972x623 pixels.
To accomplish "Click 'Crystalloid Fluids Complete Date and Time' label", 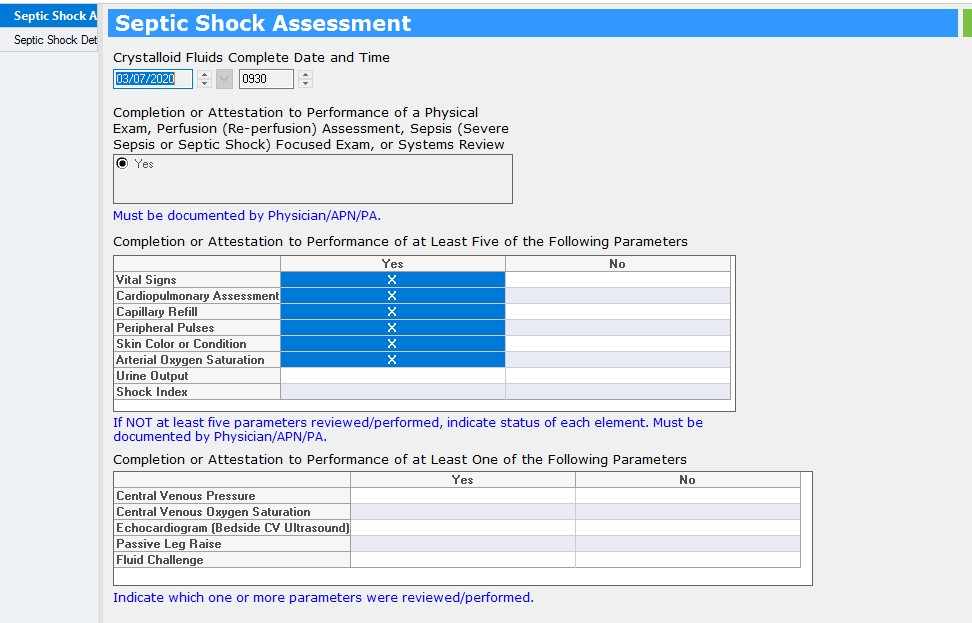I will click(x=251, y=58).
